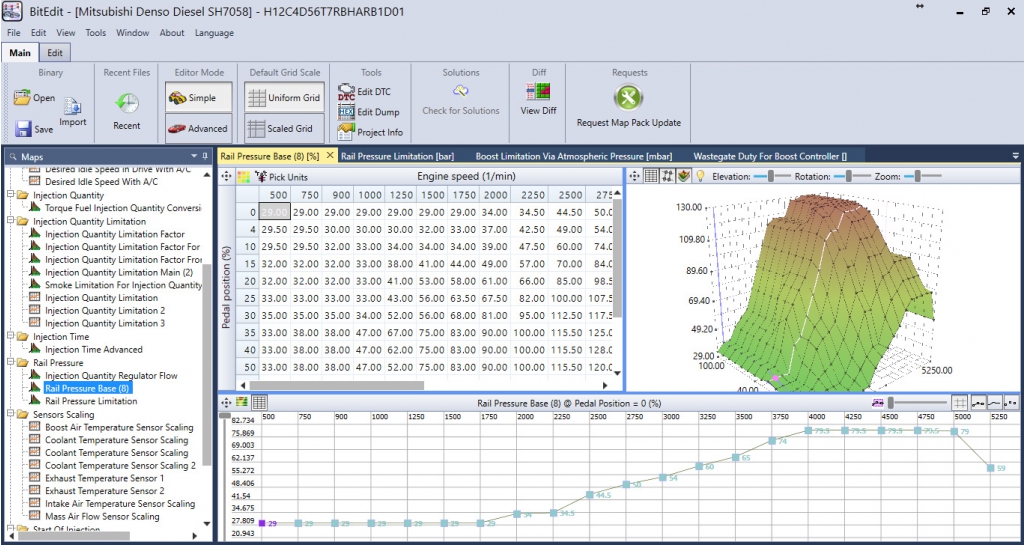Open the Tools menu

pos(95,33)
